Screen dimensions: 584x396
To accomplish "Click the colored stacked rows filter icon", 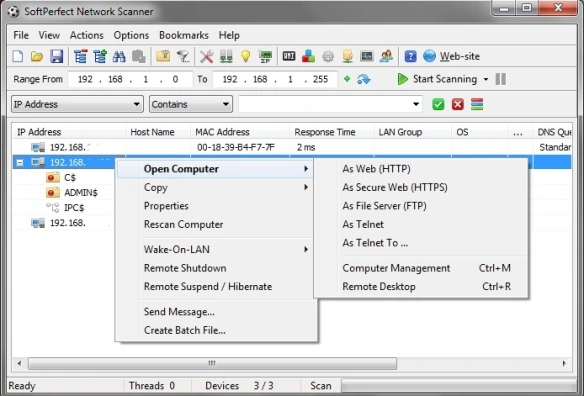I will pyautogui.click(x=477, y=104).
